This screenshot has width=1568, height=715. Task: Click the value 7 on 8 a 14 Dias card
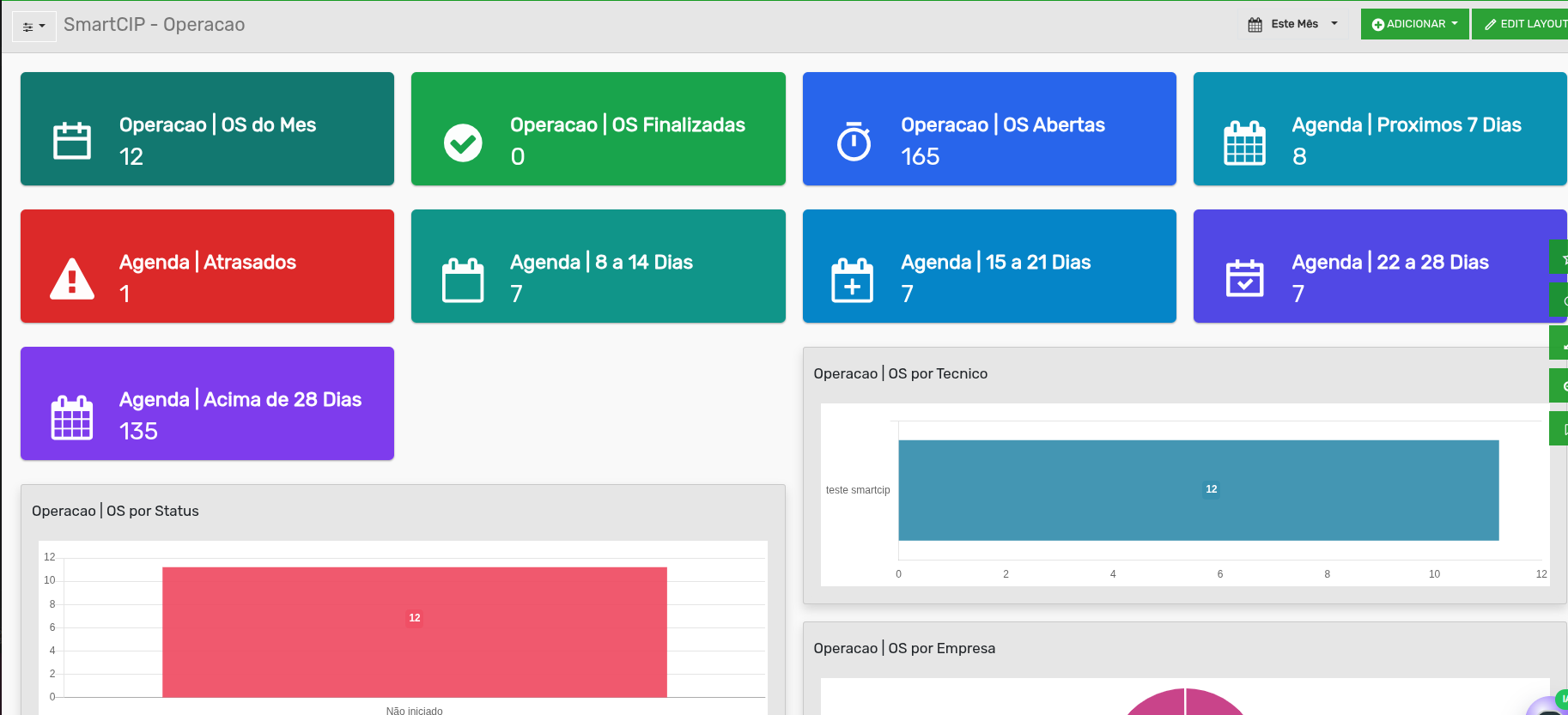516,294
